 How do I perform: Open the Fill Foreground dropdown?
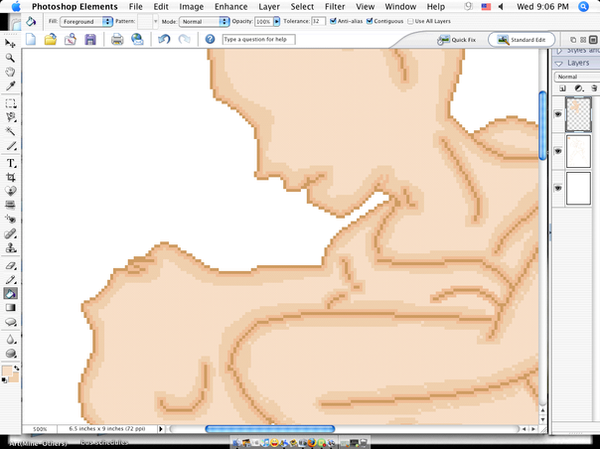[x=86, y=21]
